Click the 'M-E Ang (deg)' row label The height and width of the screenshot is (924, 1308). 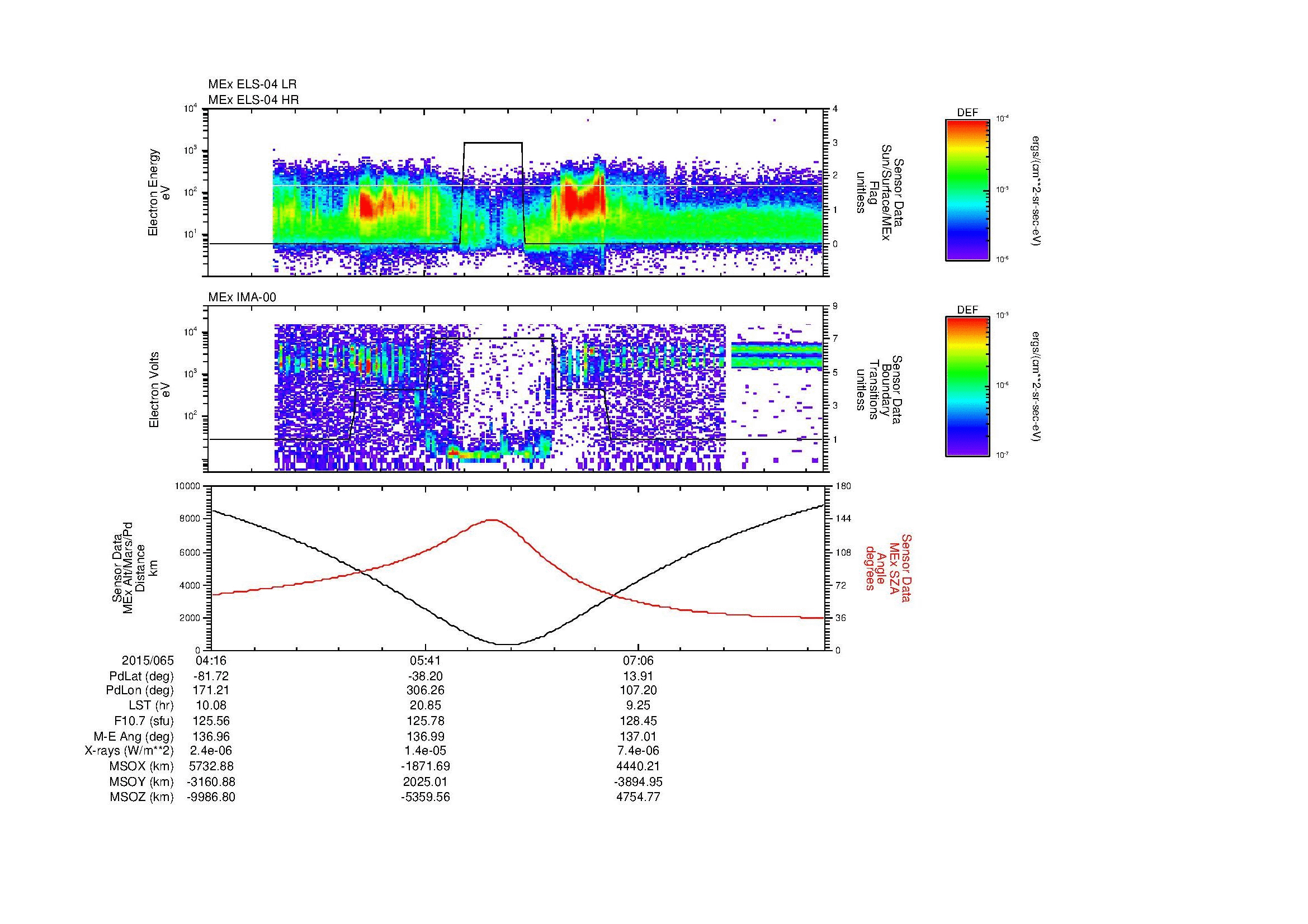click(133, 736)
